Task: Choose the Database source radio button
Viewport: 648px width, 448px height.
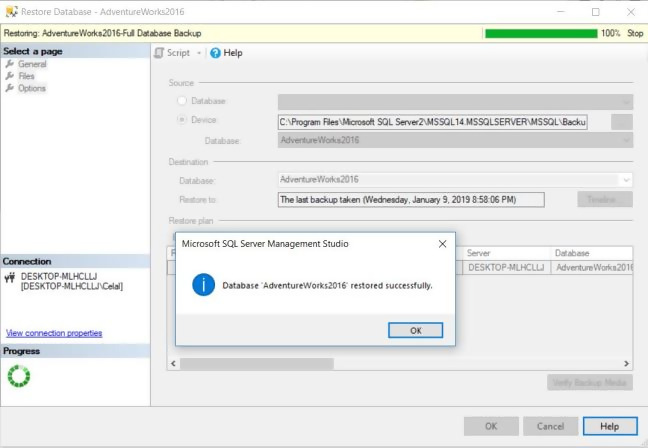Action: 182,100
